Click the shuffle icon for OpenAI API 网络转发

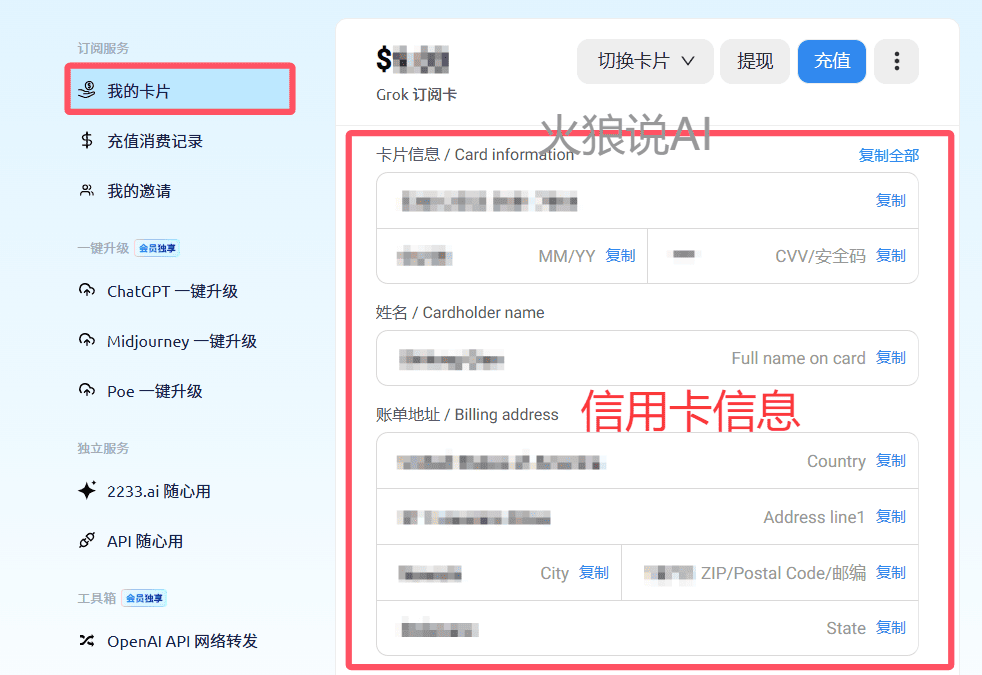click(87, 641)
